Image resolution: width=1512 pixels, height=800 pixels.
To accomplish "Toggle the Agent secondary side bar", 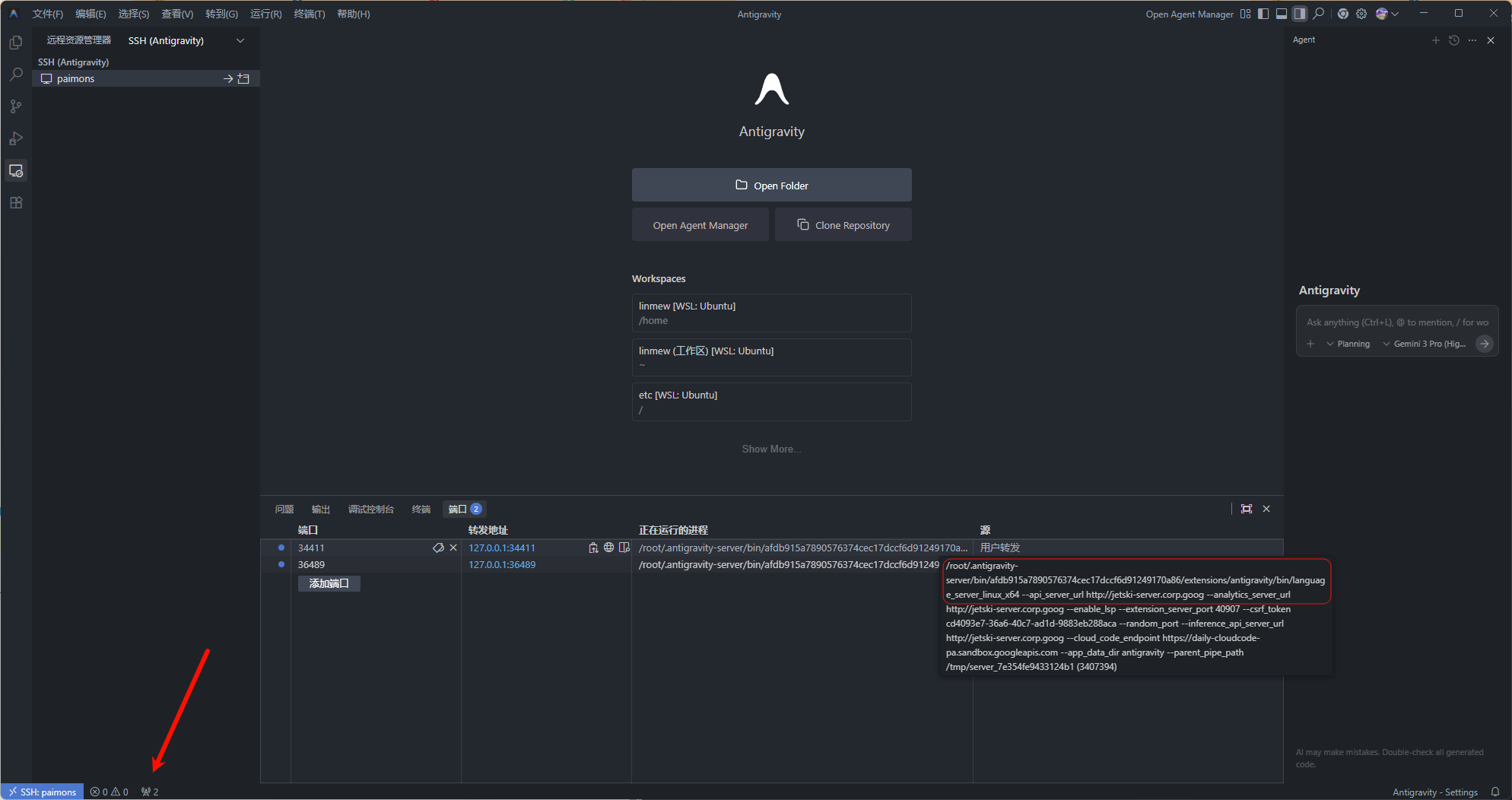I will point(1300,14).
